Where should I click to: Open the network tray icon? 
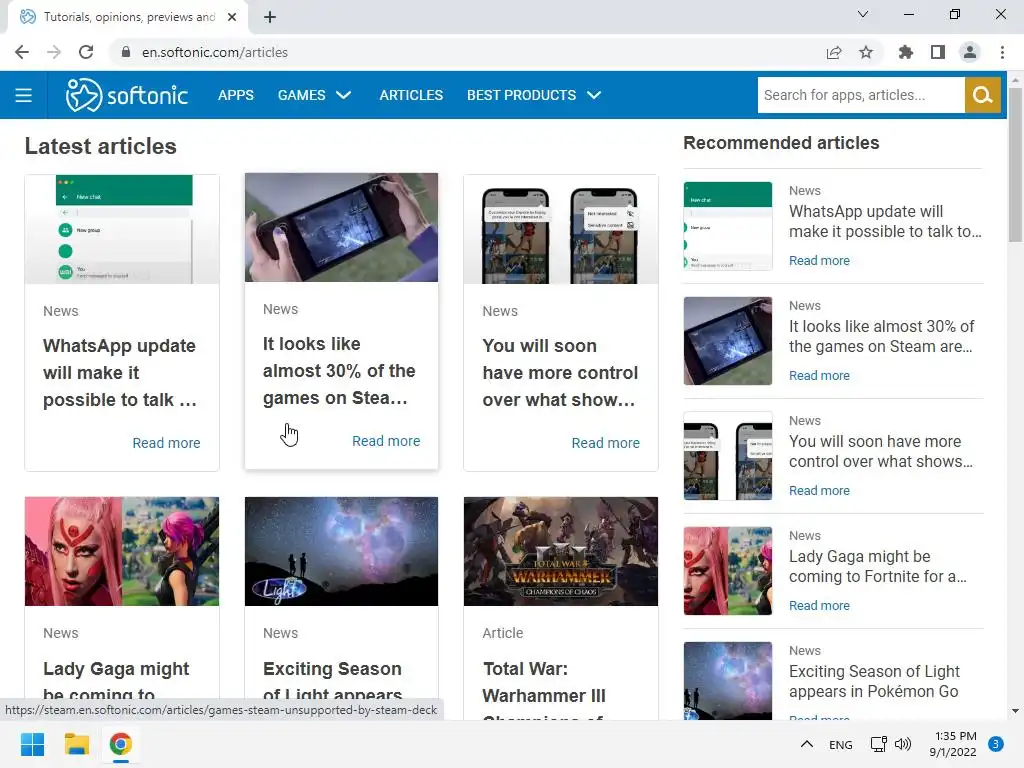coord(878,744)
